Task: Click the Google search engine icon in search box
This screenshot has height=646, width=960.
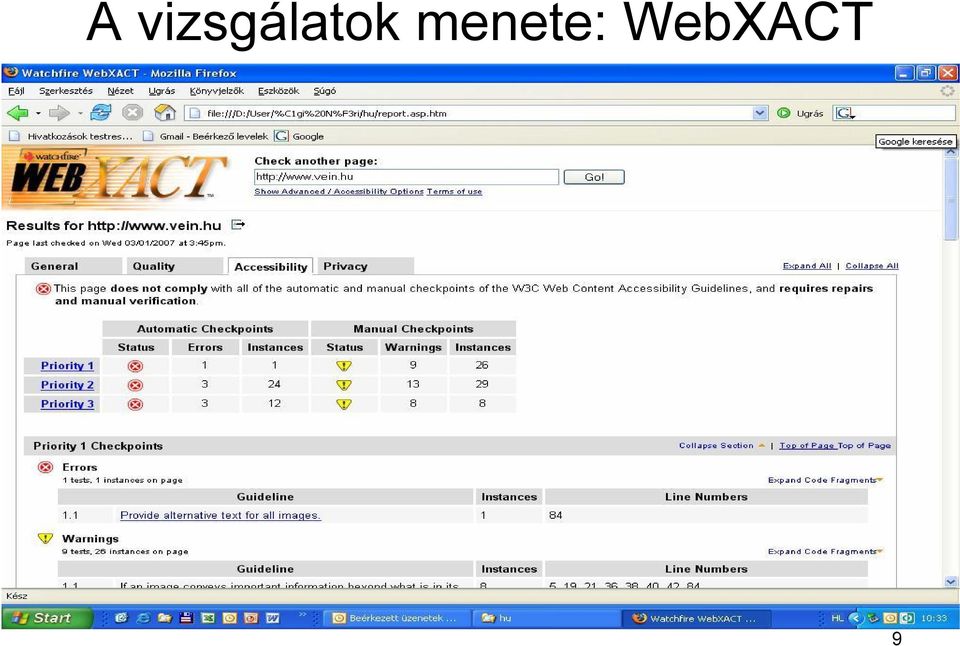Action: click(x=845, y=113)
